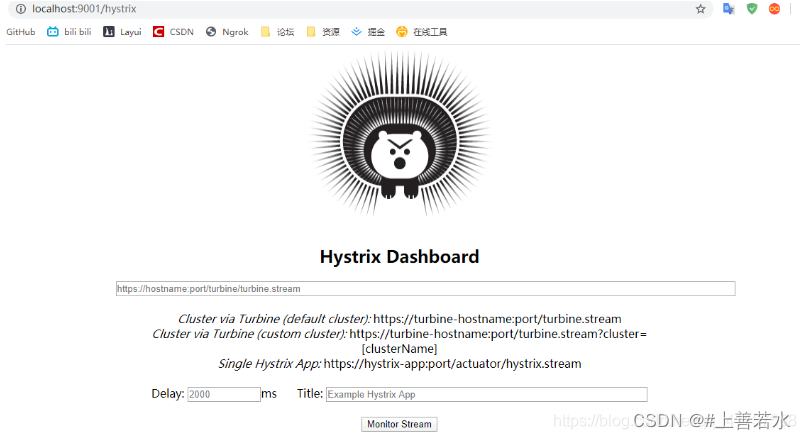Image resolution: width=806 pixels, height=439 pixels.
Task: Click the Monitor Stream button
Action: coord(399,424)
